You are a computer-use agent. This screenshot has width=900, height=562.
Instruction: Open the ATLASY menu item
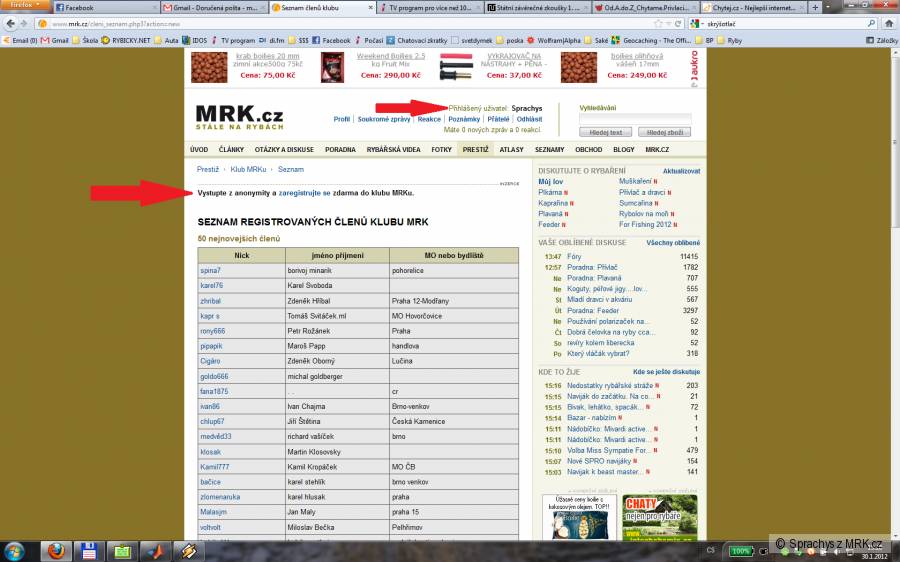511,150
